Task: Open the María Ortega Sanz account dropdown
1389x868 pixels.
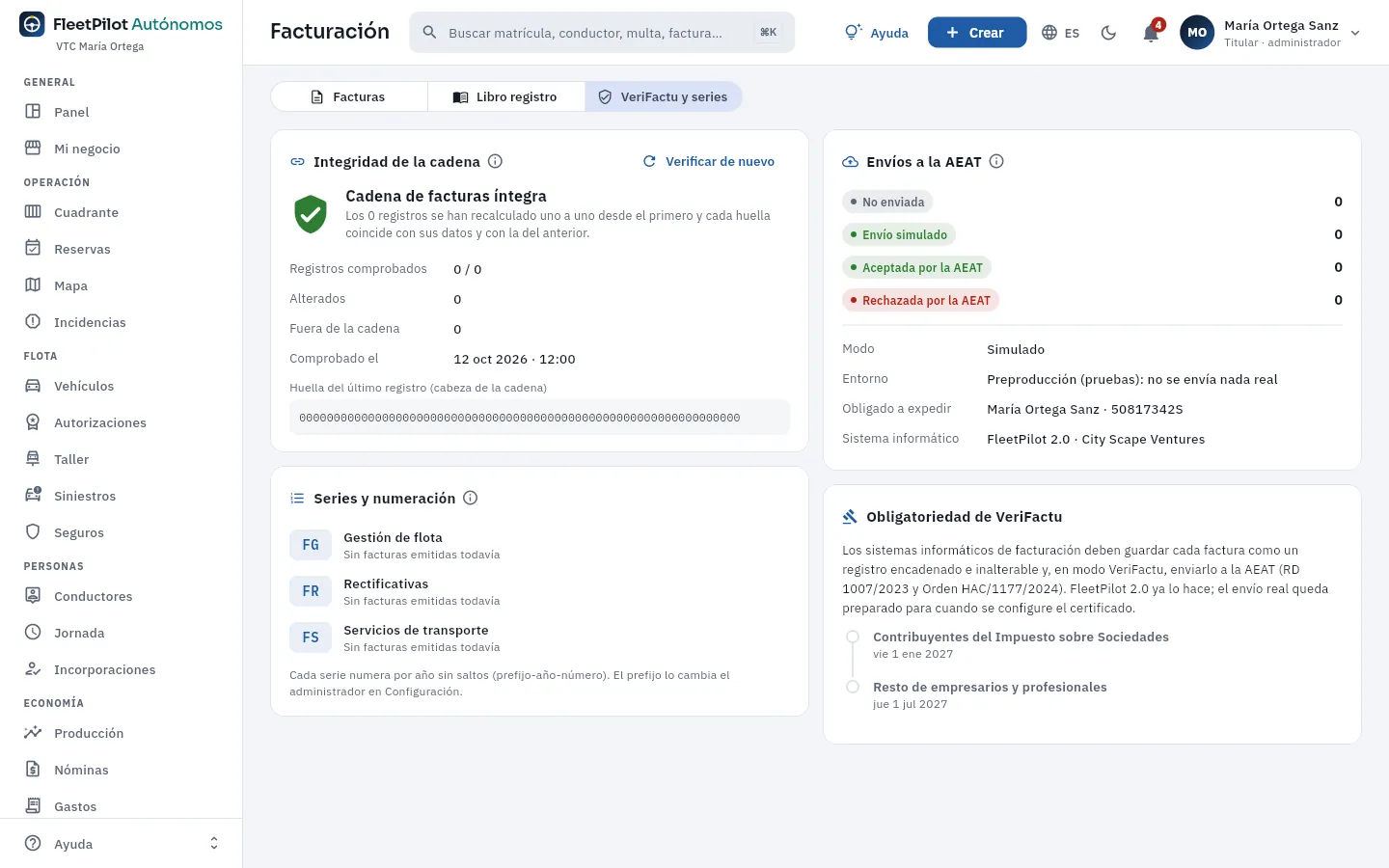Action: 1270,33
